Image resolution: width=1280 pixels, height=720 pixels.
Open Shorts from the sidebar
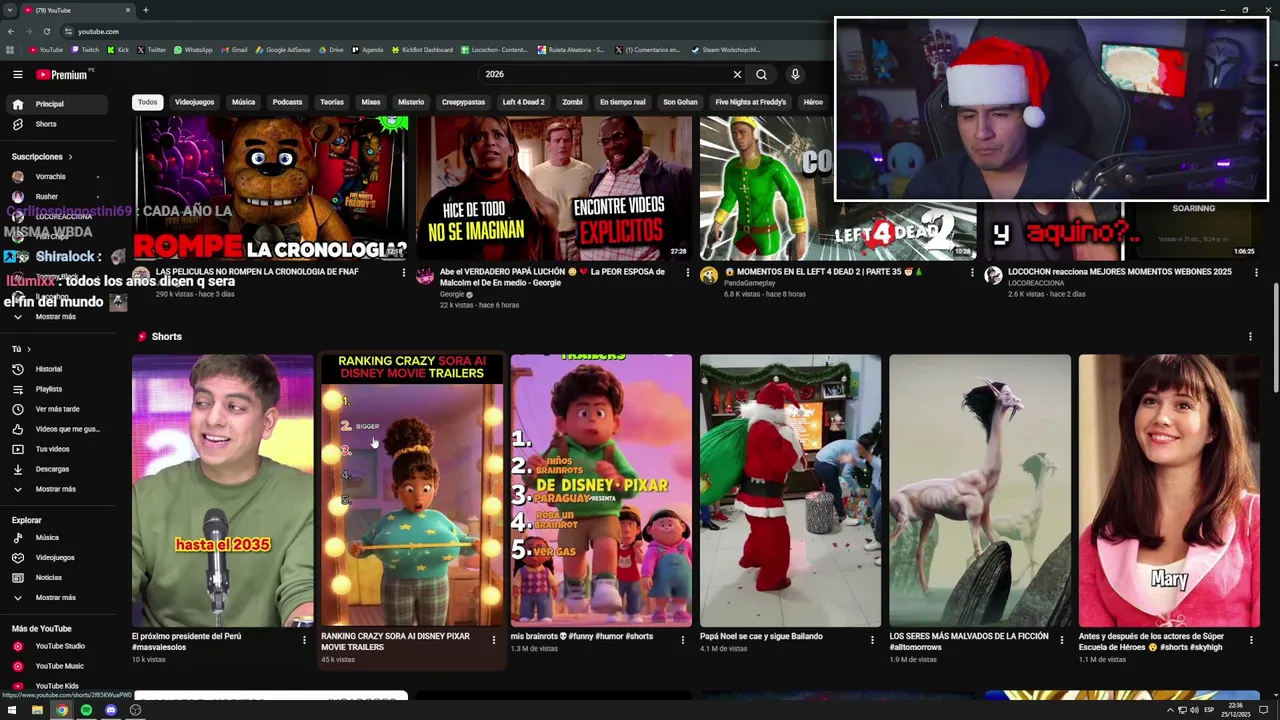click(60, 124)
